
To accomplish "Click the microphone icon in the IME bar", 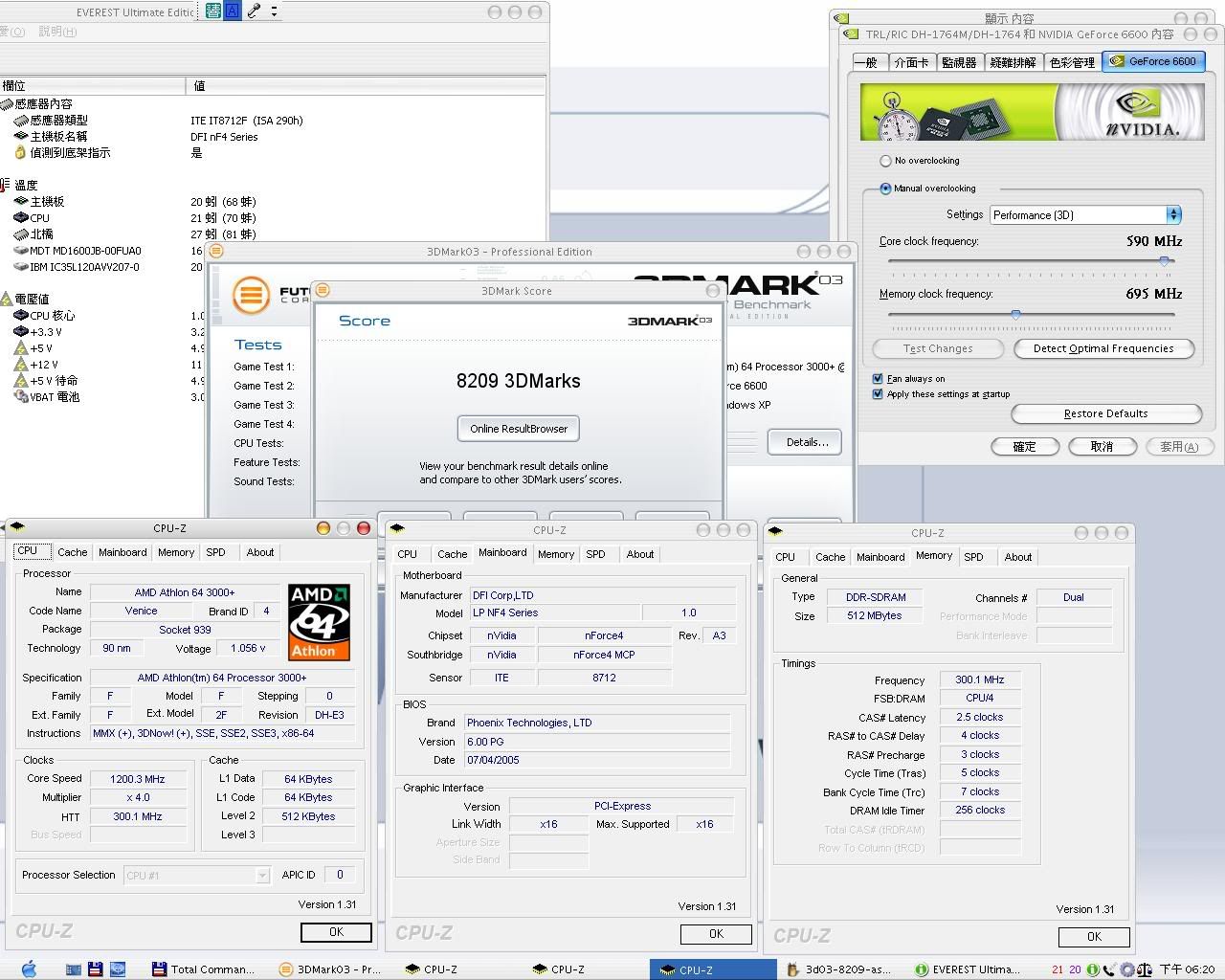I will [254, 11].
